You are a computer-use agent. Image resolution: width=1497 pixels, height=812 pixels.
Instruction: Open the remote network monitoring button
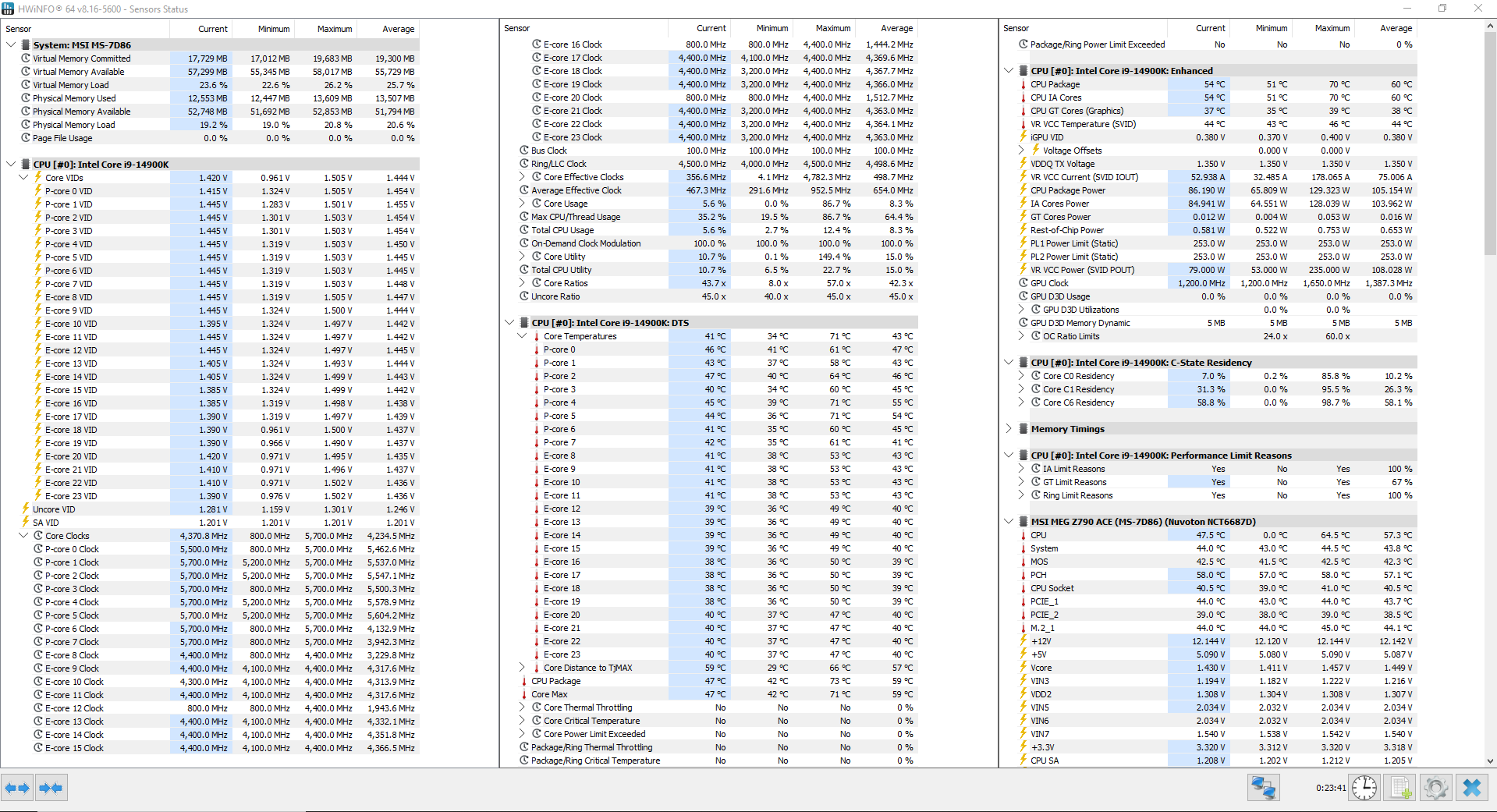(x=1263, y=788)
